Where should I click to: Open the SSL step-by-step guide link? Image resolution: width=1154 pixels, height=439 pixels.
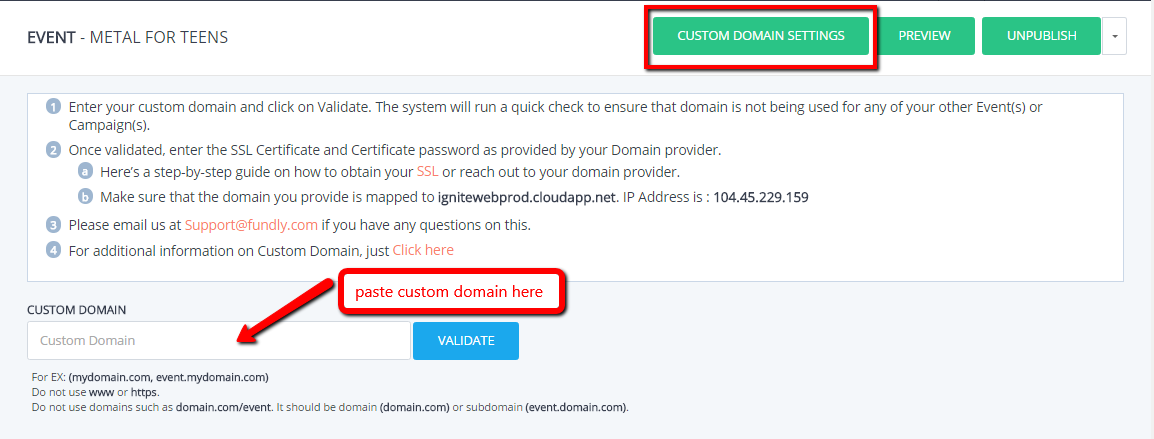428,172
